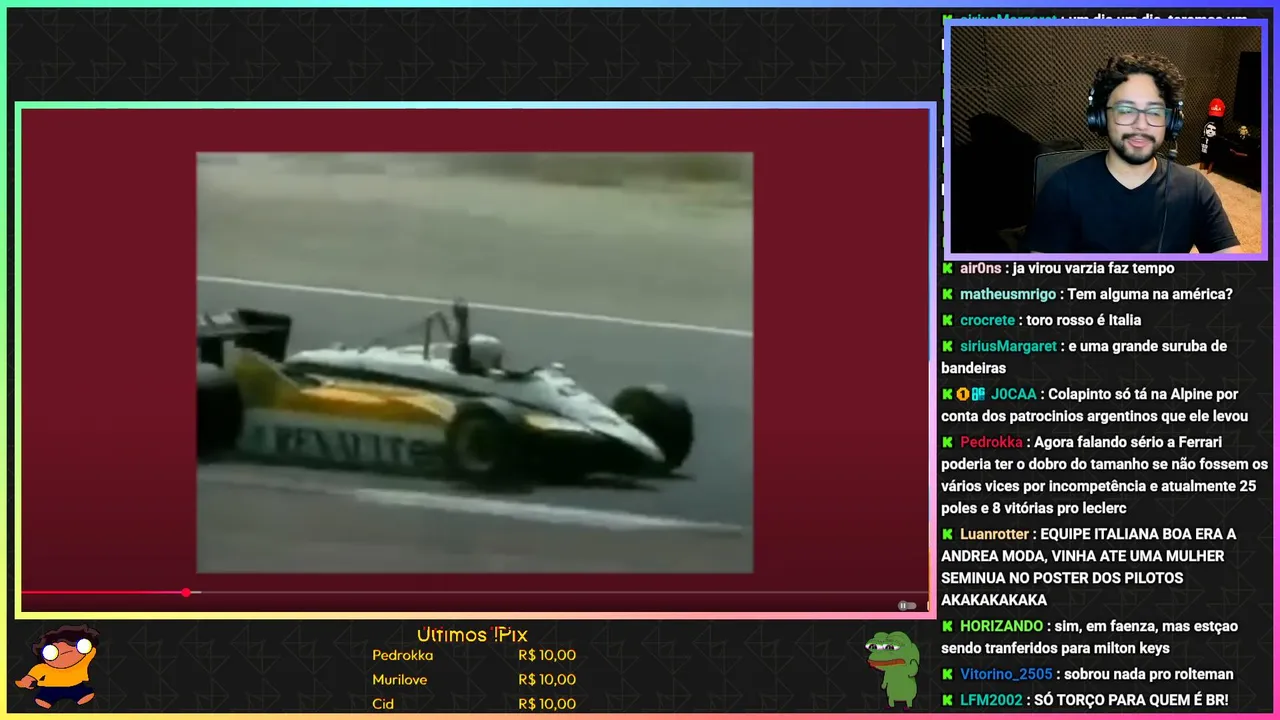Click Murilove in the Pix donation list
Image resolution: width=1280 pixels, height=720 pixels.
400,679
